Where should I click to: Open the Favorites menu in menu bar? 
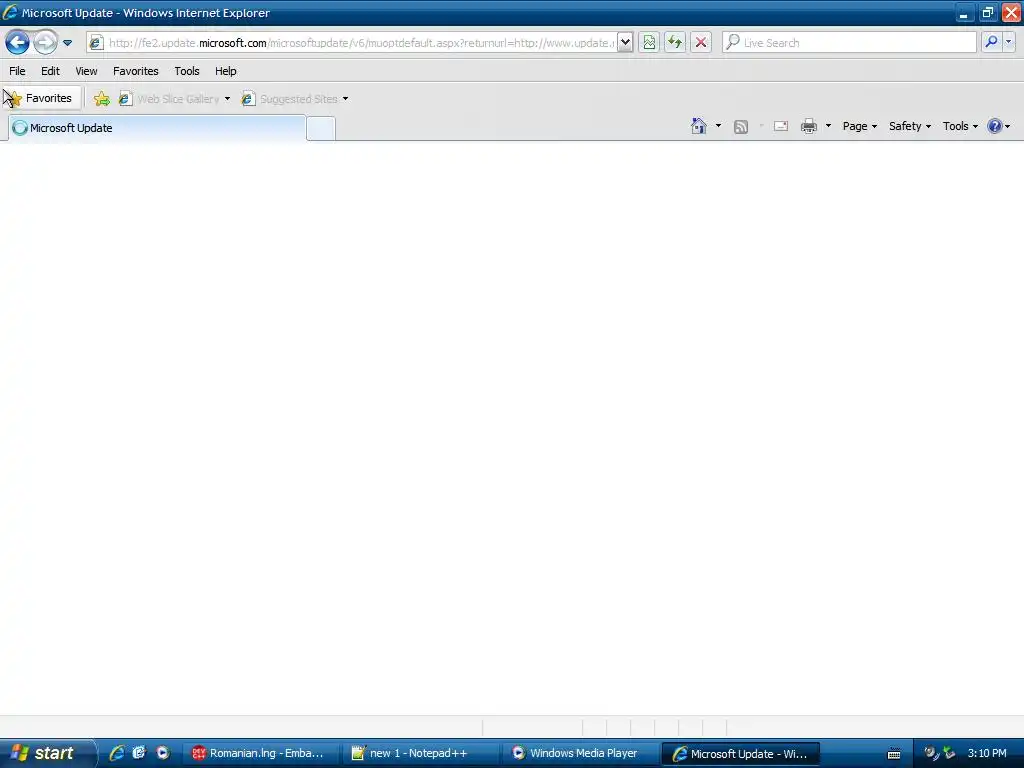tap(136, 71)
